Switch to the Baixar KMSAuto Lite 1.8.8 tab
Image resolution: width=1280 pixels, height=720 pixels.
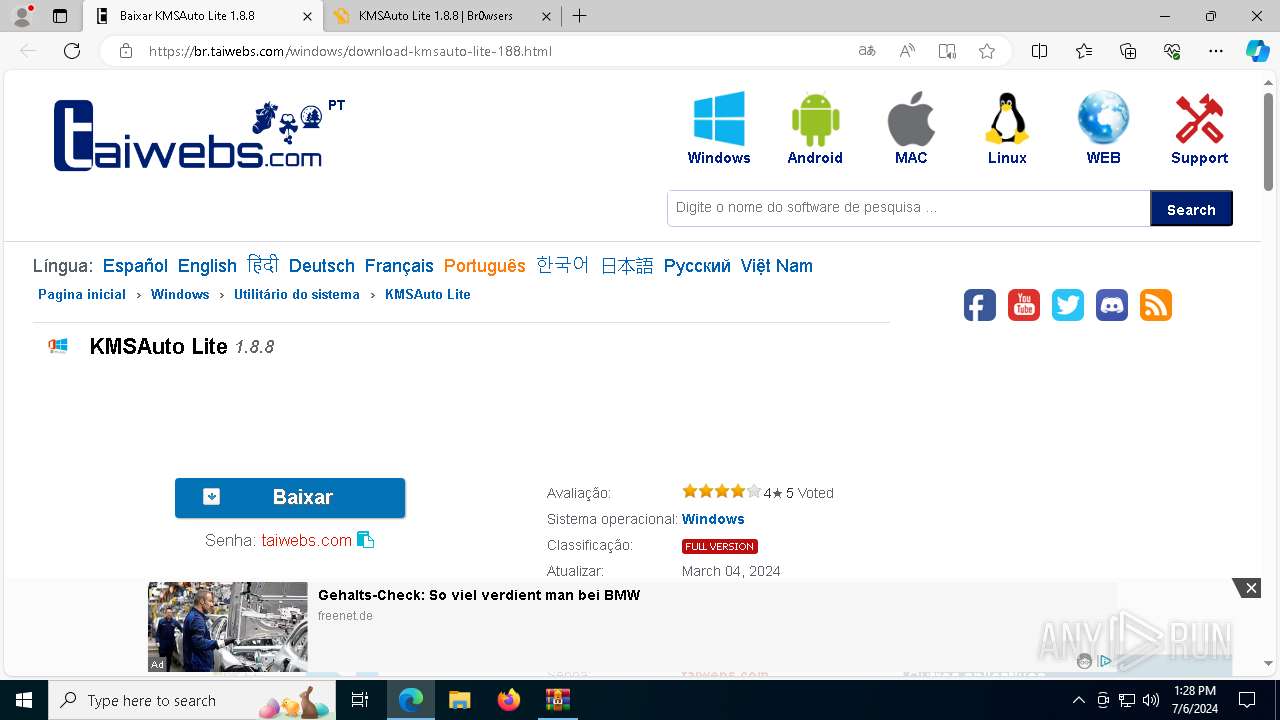[202, 16]
